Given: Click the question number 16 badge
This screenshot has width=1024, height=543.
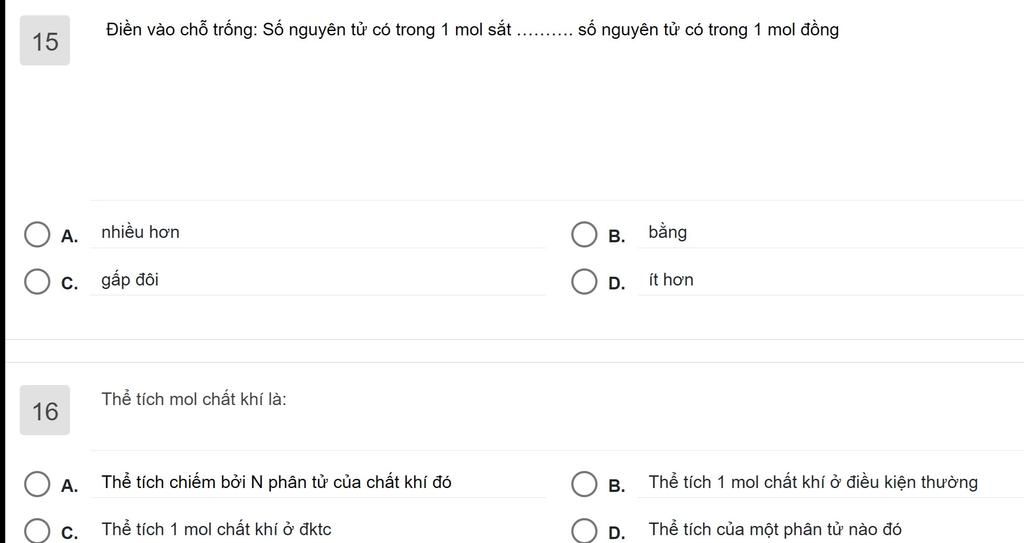Looking at the screenshot, I should click(x=45, y=410).
